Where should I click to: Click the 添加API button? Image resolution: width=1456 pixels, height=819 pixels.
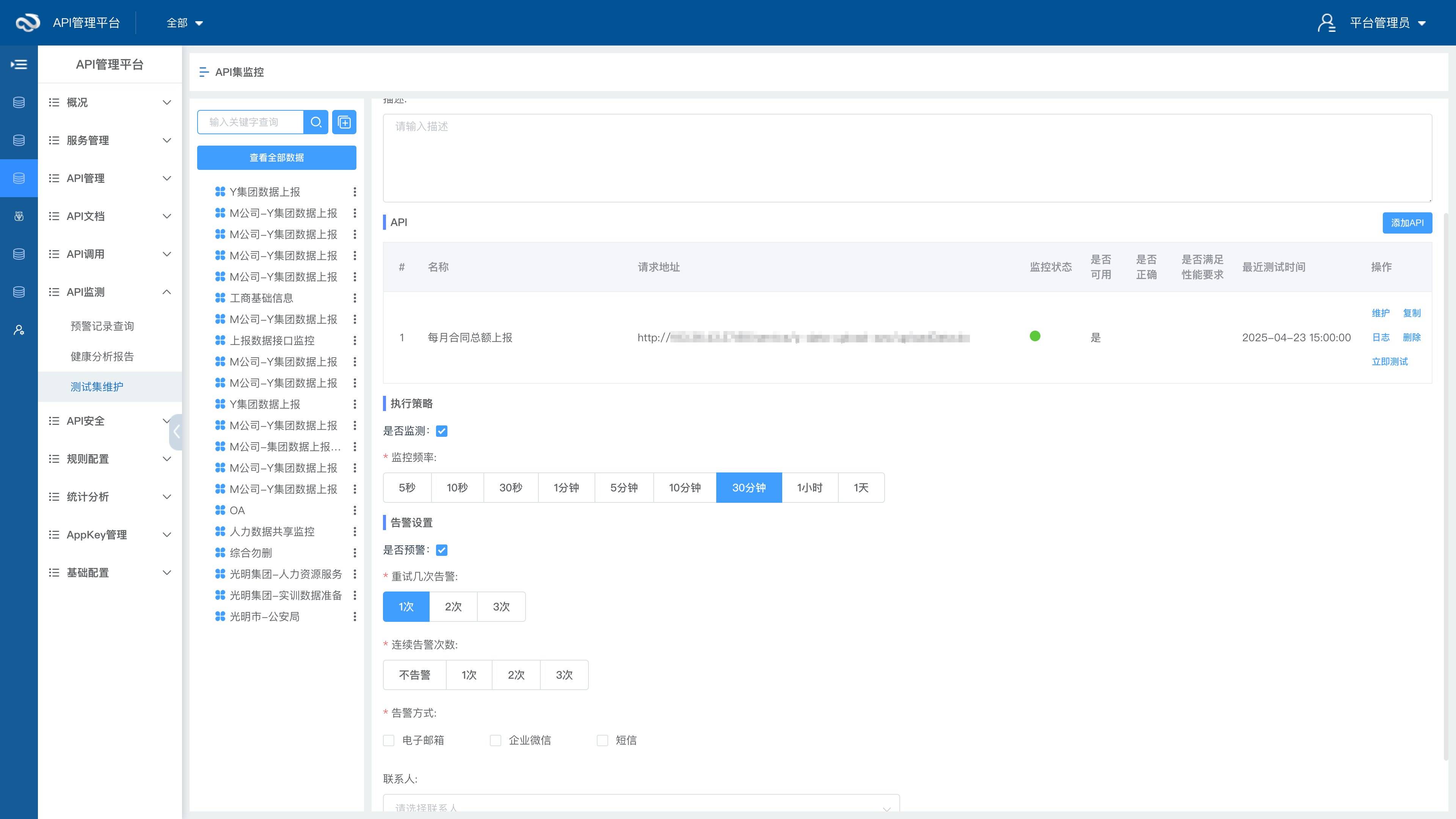coord(1407,223)
